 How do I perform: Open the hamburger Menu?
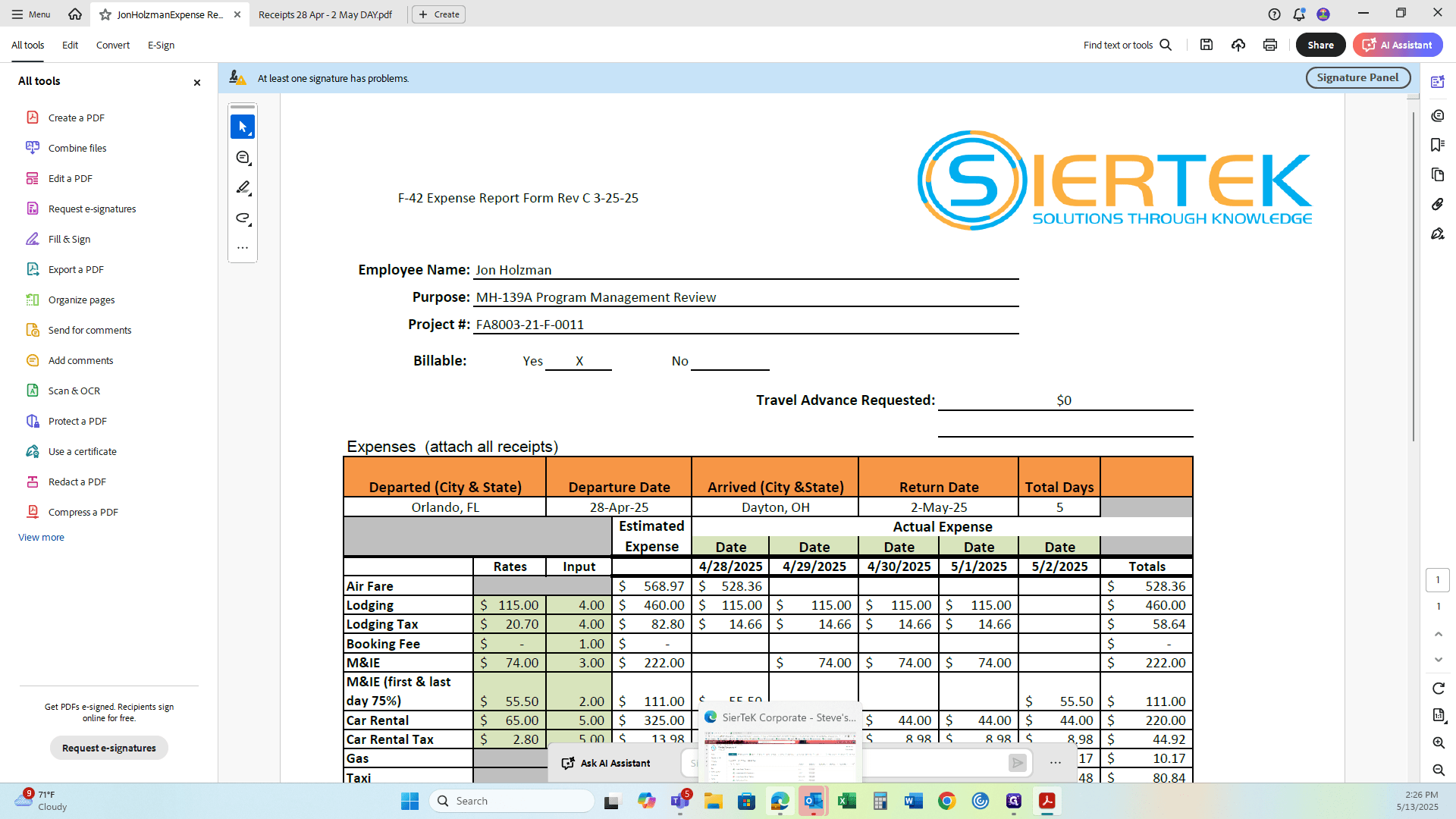30,14
